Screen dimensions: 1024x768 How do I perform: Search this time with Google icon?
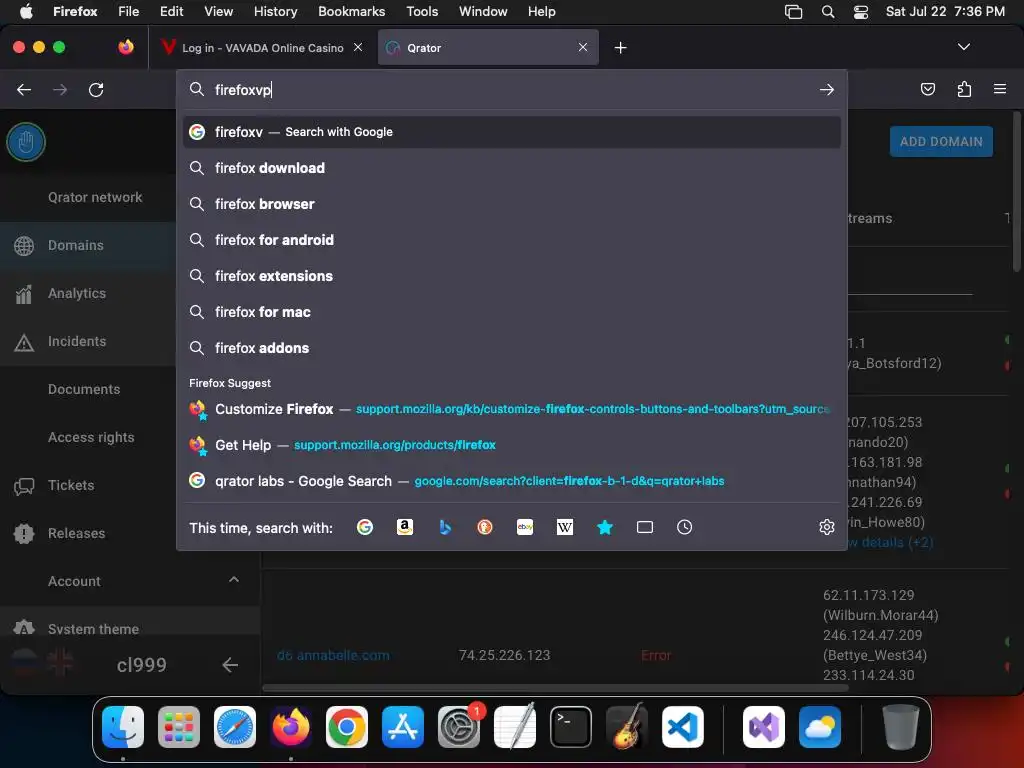(365, 527)
